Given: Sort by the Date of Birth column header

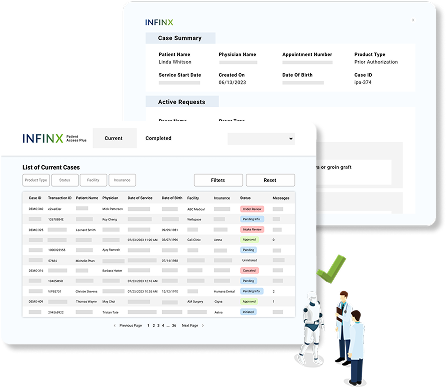Looking at the screenshot, I should pos(172,198).
